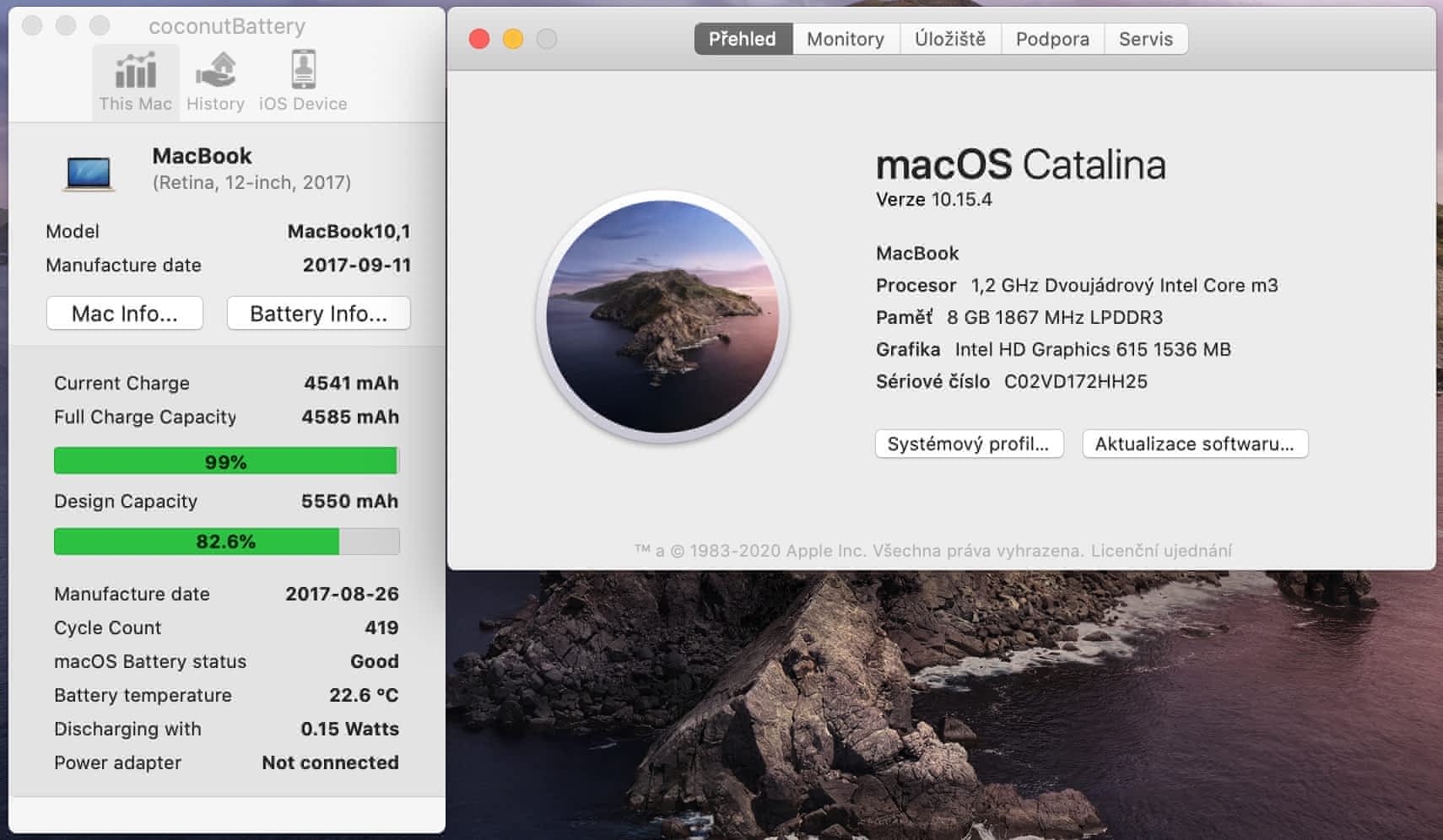Click the battery temperature 22.6 °C
The height and width of the screenshot is (840, 1443).
[x=364, y=695]
